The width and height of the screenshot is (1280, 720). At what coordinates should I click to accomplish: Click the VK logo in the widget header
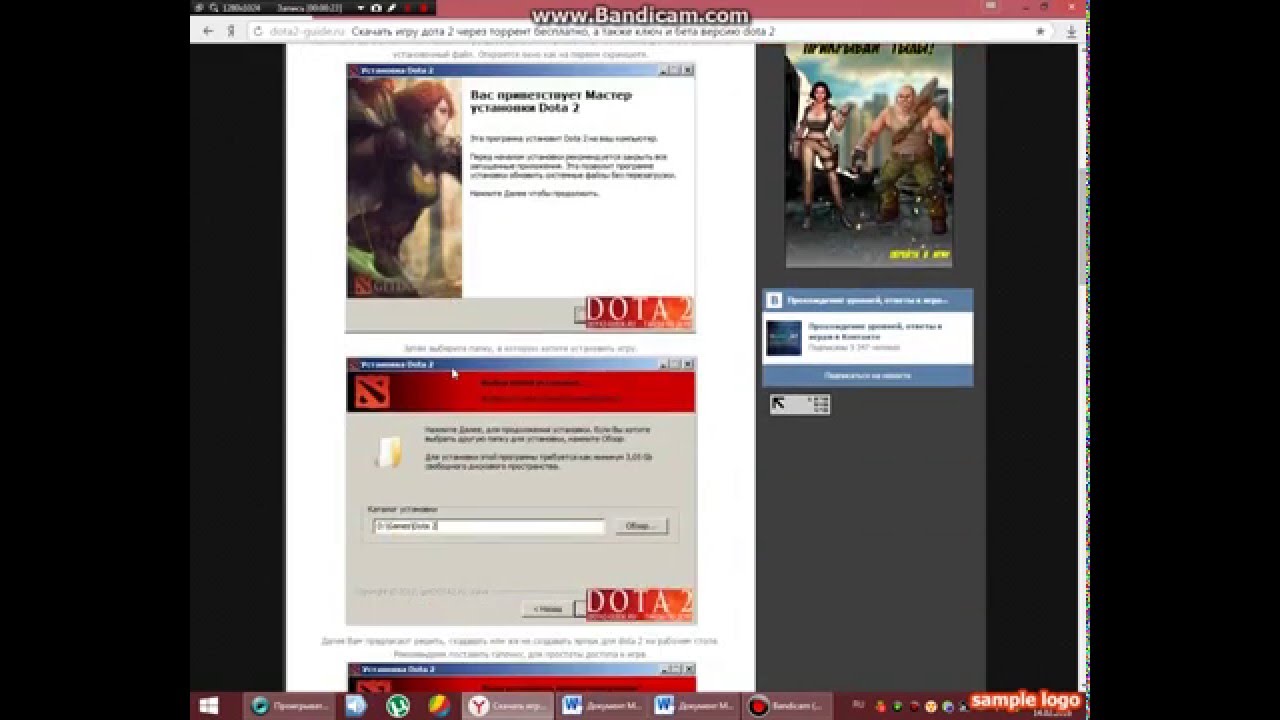click(773, 300)
